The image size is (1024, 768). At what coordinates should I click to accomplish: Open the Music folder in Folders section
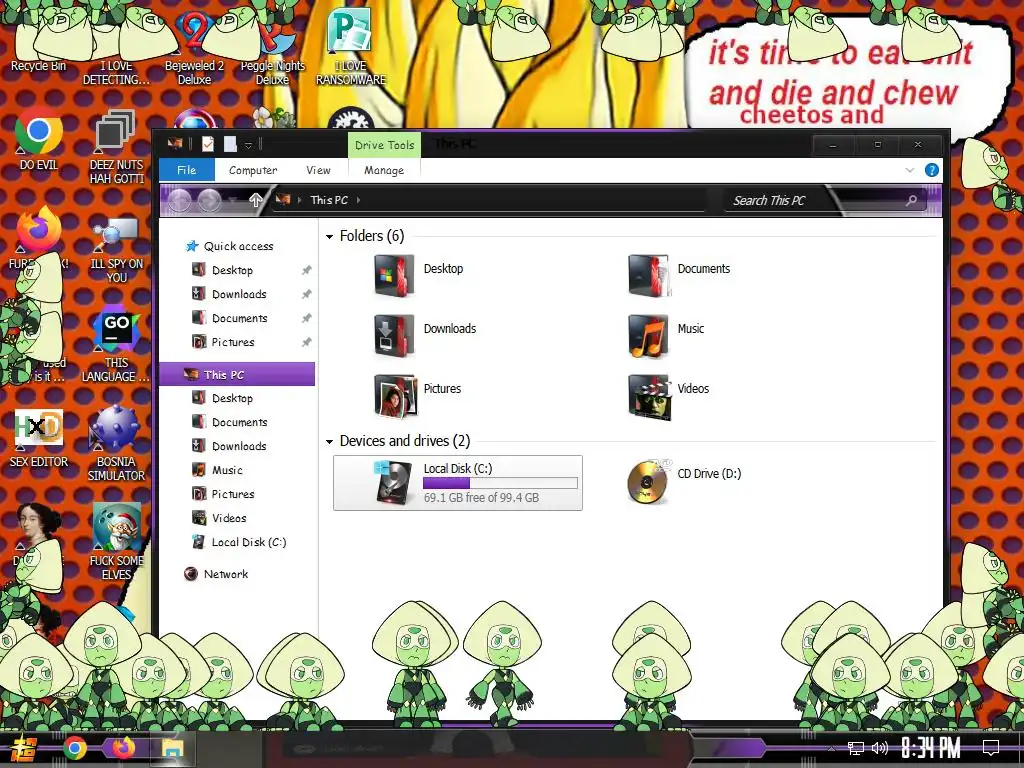pyautogui.click(x=666, y=335)
